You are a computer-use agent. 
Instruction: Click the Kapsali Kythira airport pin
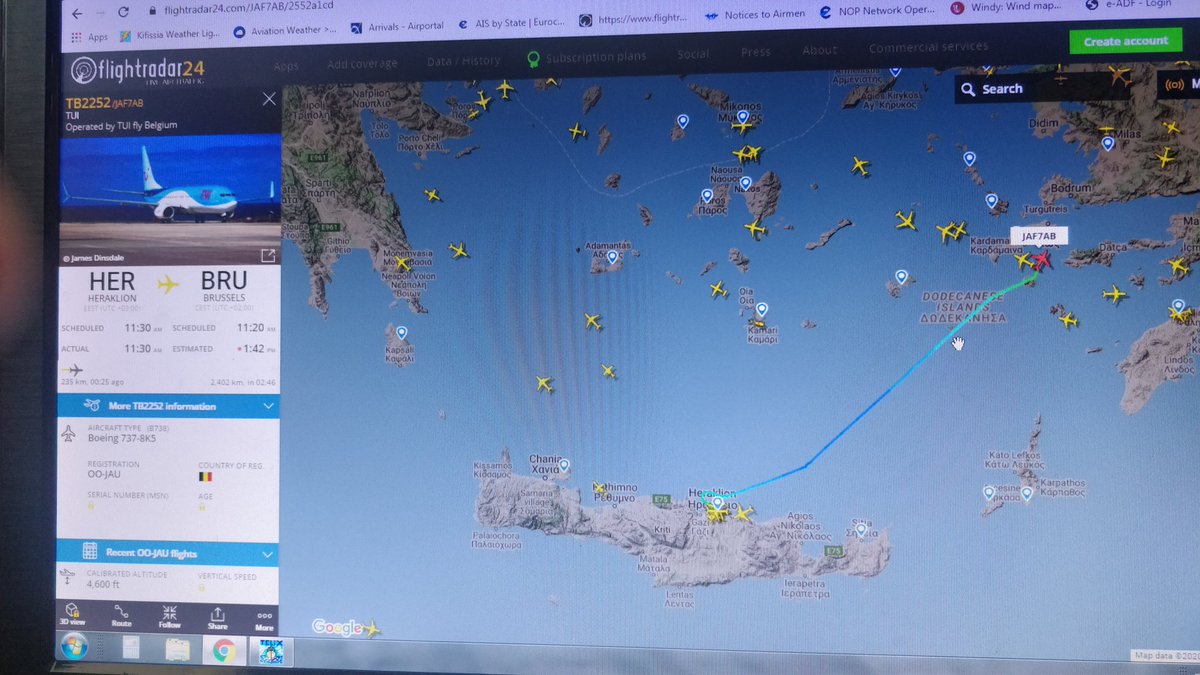[401, 333]
